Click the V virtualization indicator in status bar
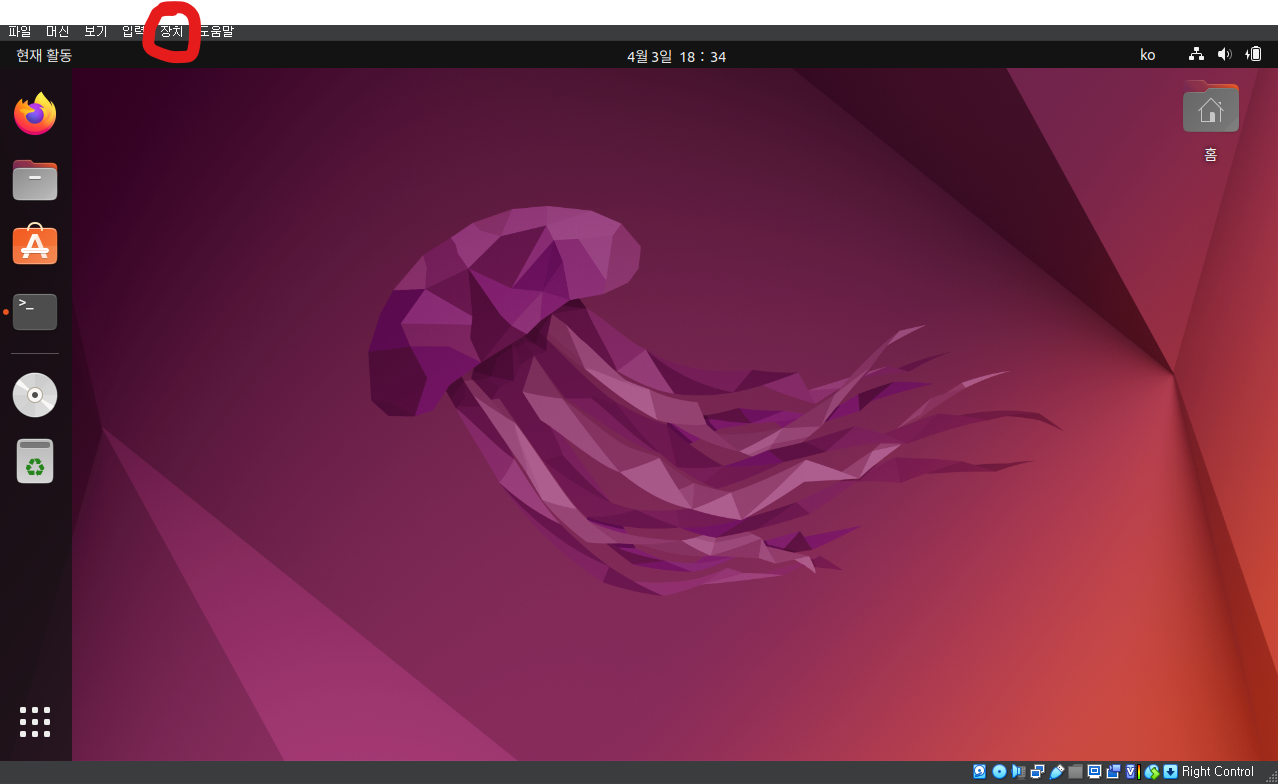The image size is (1278, 784). pyautogui.click(x=1132, y=772)
